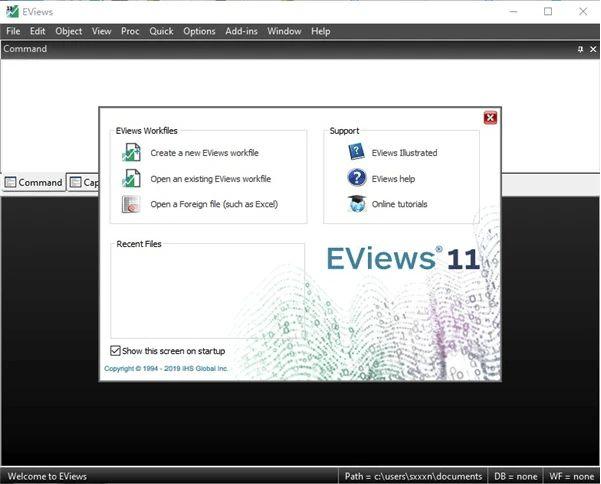Click the DB = none status entry
This screenshot has height=484, width=601.
[516, 476]
